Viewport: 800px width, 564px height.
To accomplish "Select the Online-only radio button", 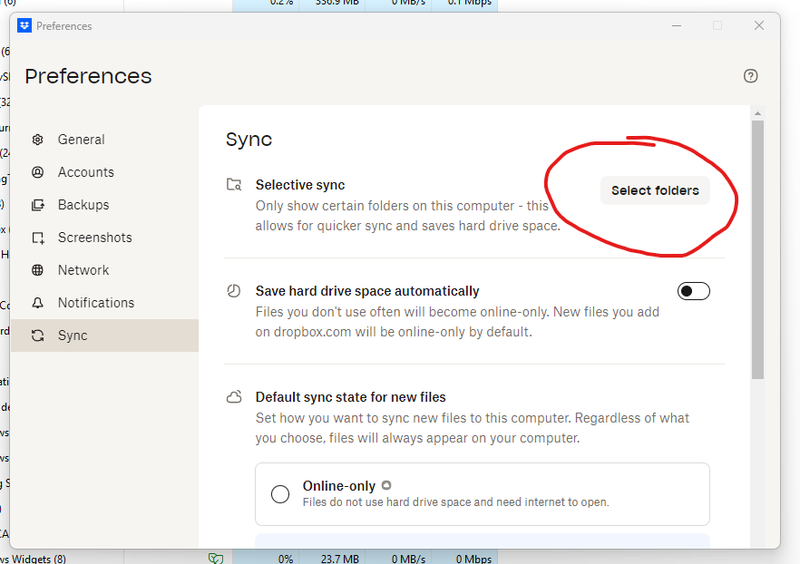I will click(x=280, y=494).
